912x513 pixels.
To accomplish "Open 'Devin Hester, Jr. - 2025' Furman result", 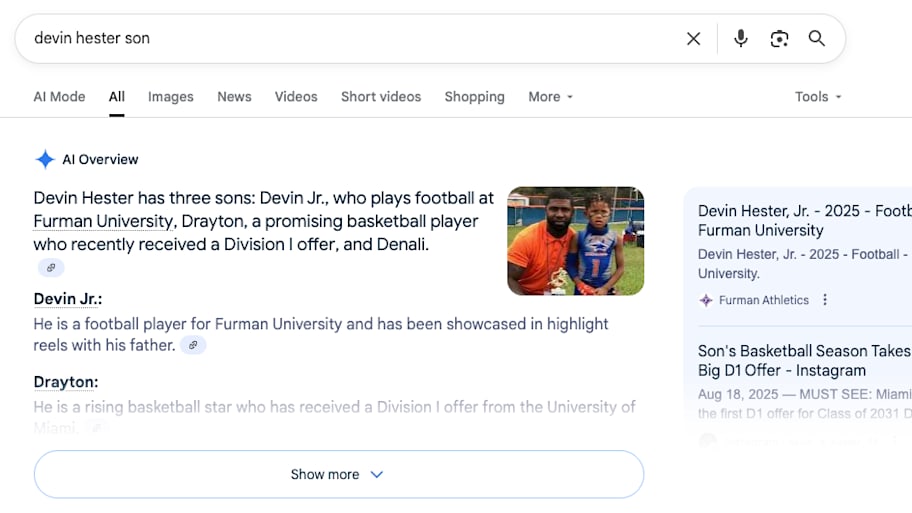I will pos(805,220).
